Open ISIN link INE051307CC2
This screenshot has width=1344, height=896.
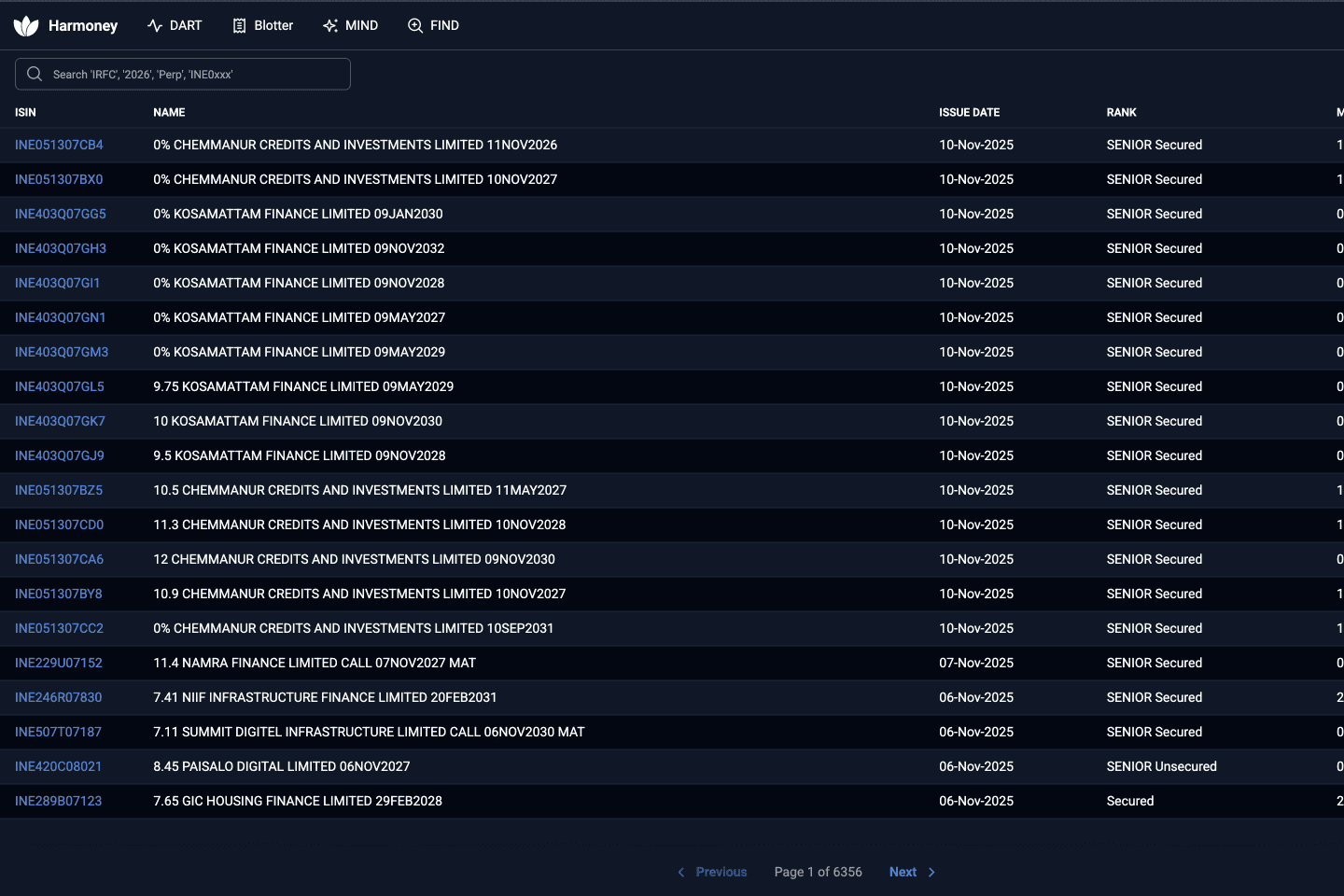(x=59, y=628)
